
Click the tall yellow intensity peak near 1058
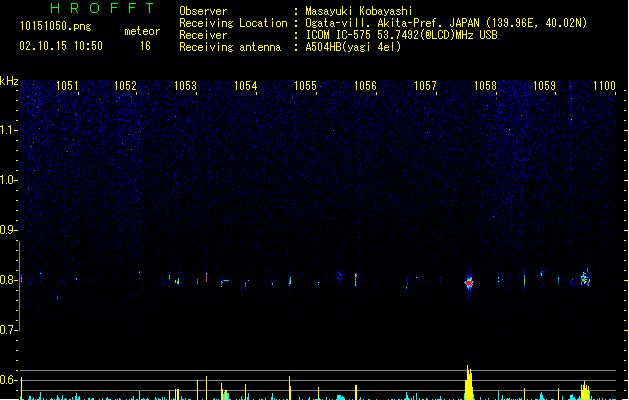[x=469, y=382]
